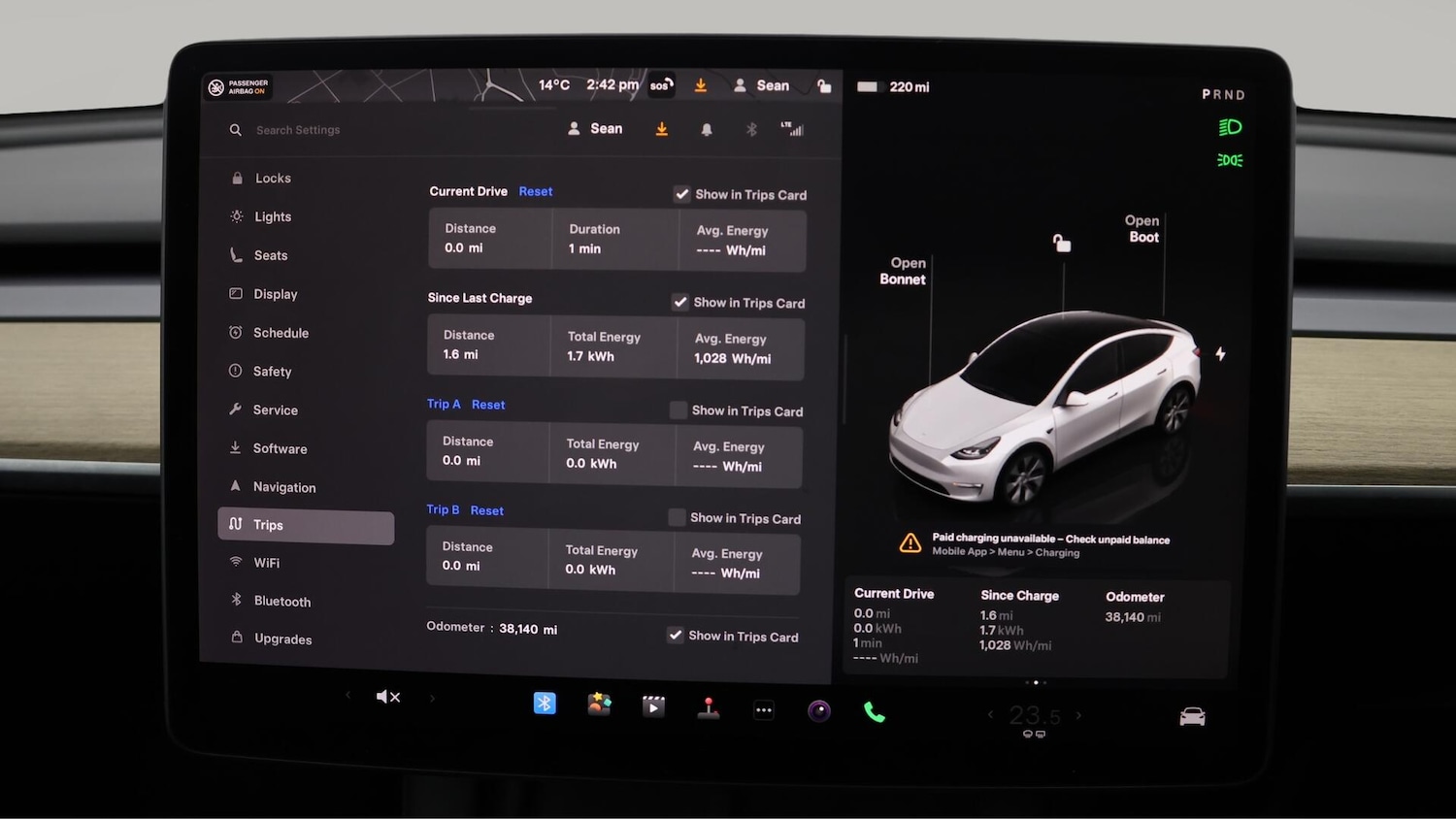Screen dimensions: 1456x819
Task: Open the Bluetooth app in bottom dock
Action: pos(545,704)
